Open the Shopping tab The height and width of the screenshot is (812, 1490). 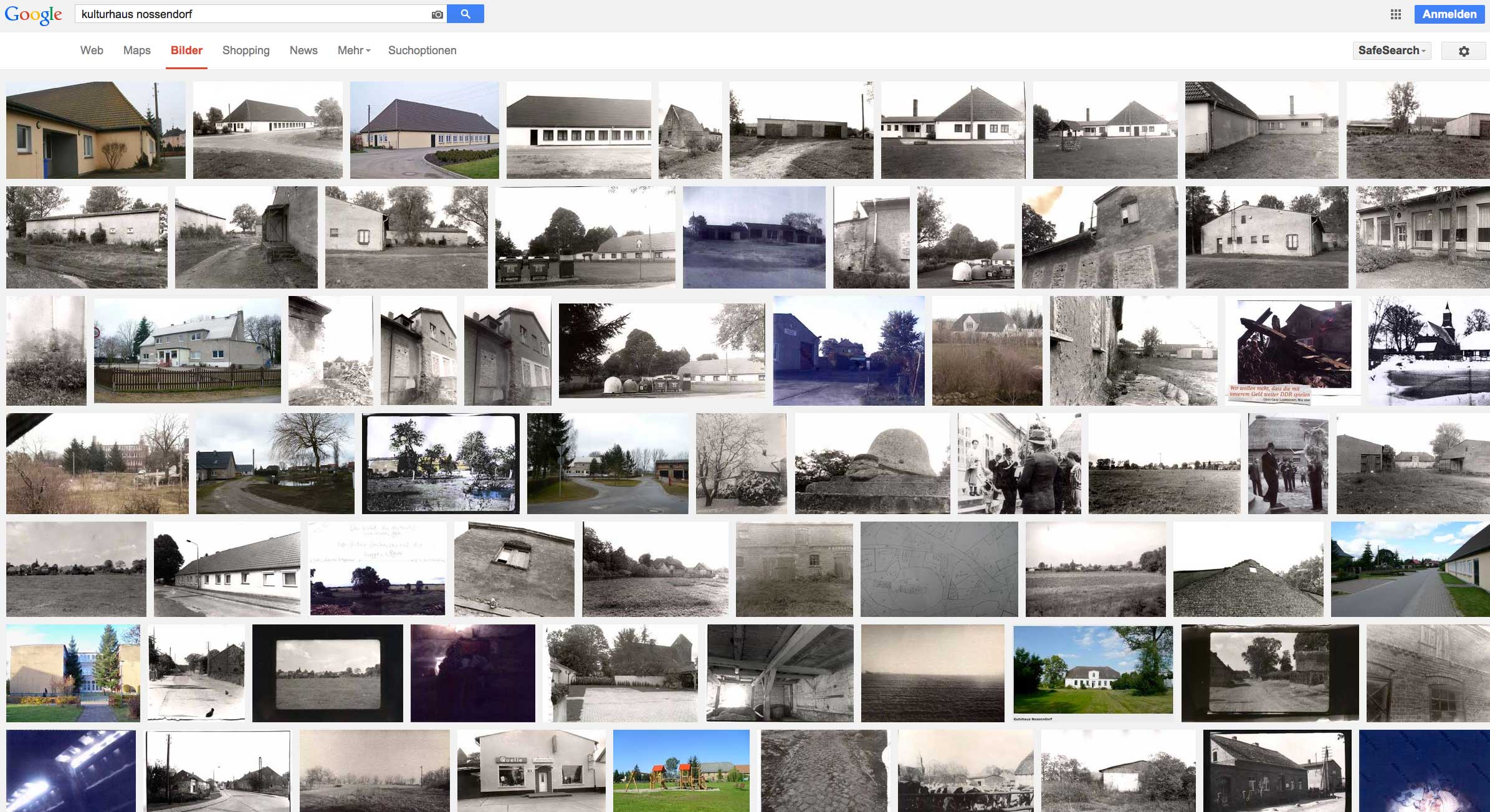(x=246, y=50)
